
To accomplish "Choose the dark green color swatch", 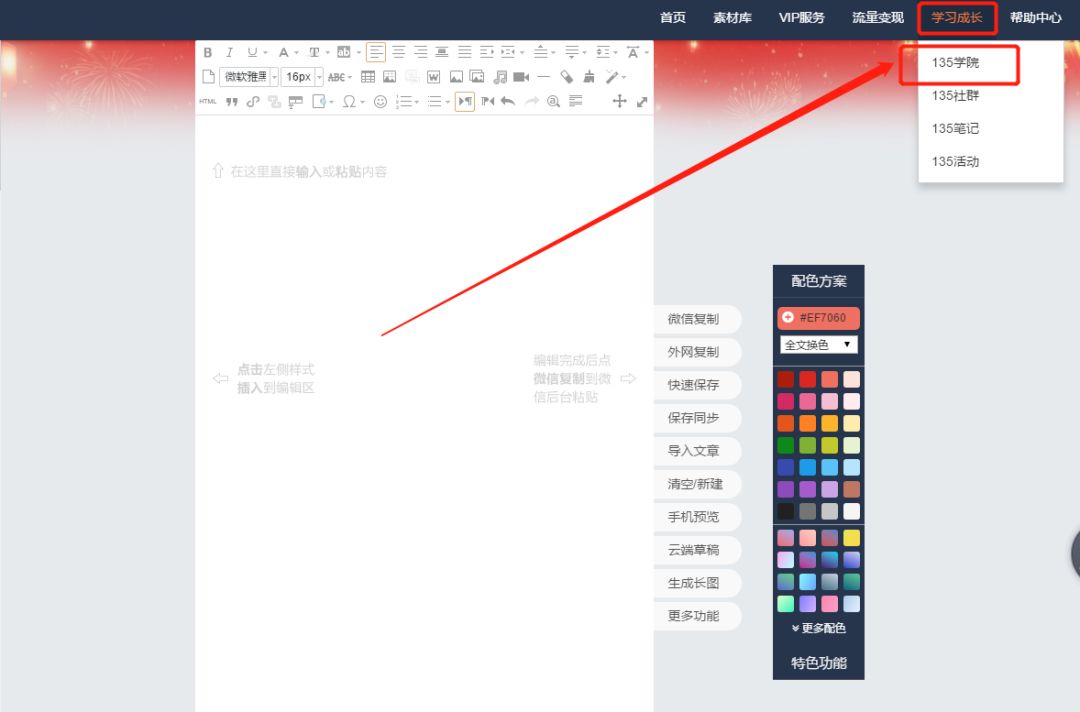I will [785, 445].
